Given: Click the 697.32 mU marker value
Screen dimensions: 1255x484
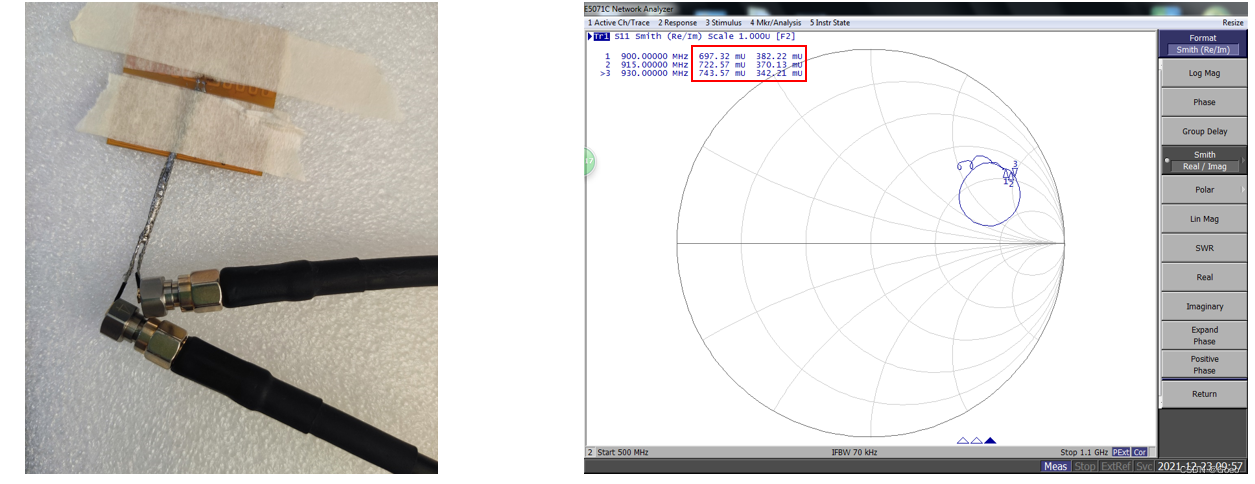Looking at the screenshot, I should pos(722,56).
